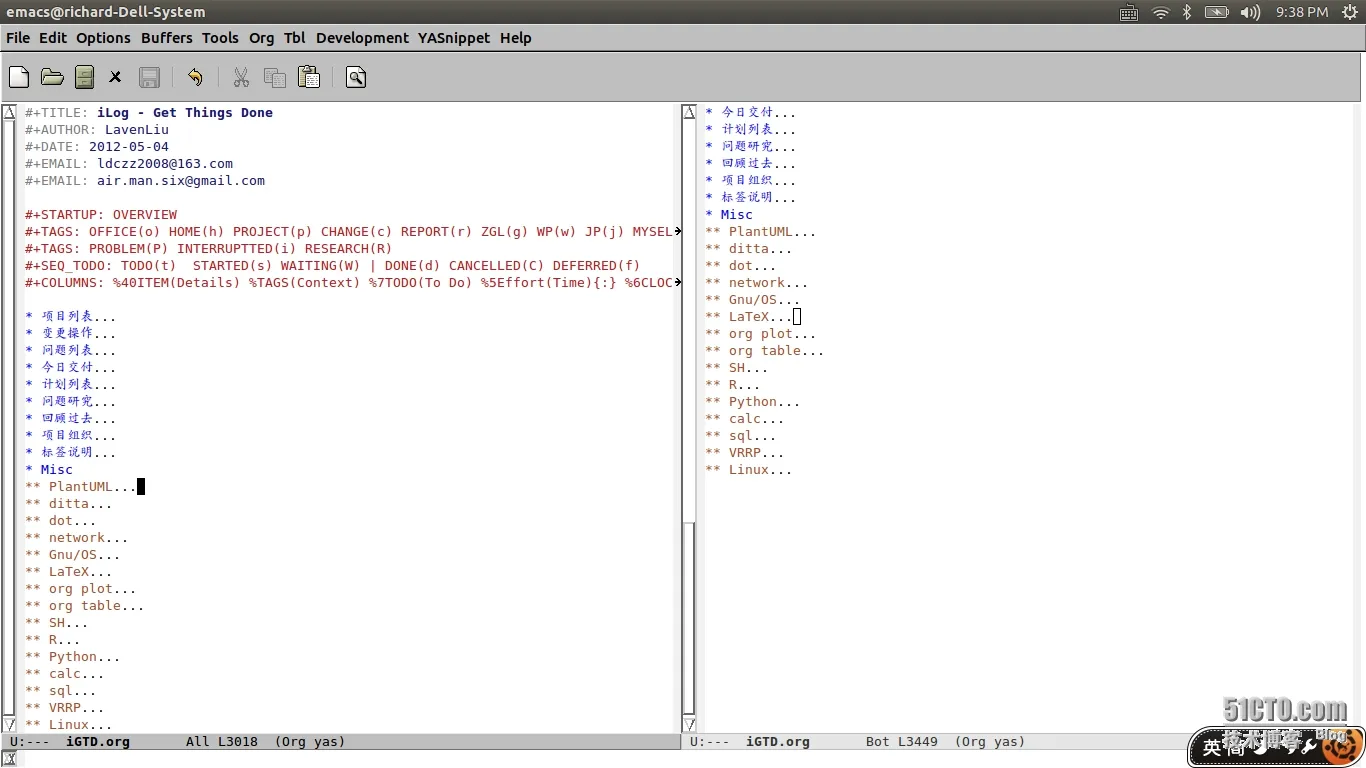Open an existing file via the folder icon
This screenshot has width=1366, height=768.
pos(52,77)
